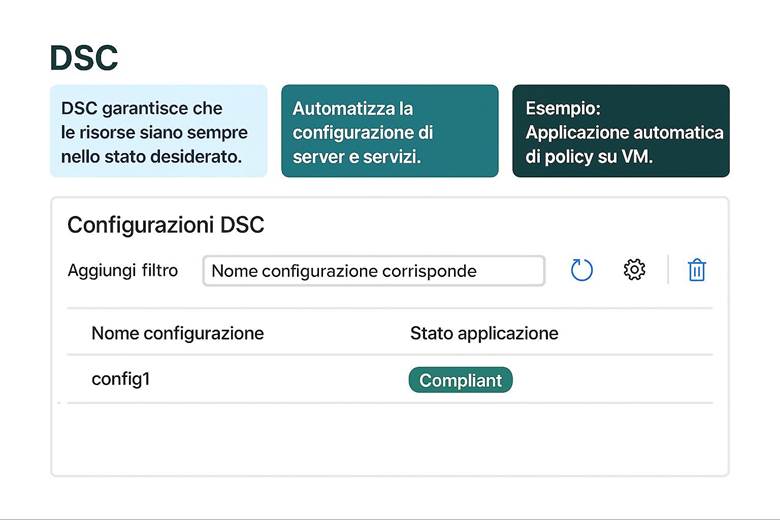780x520 pixels.
Task: Sort by Stato applicazione column header
Action: coord(484,333)
